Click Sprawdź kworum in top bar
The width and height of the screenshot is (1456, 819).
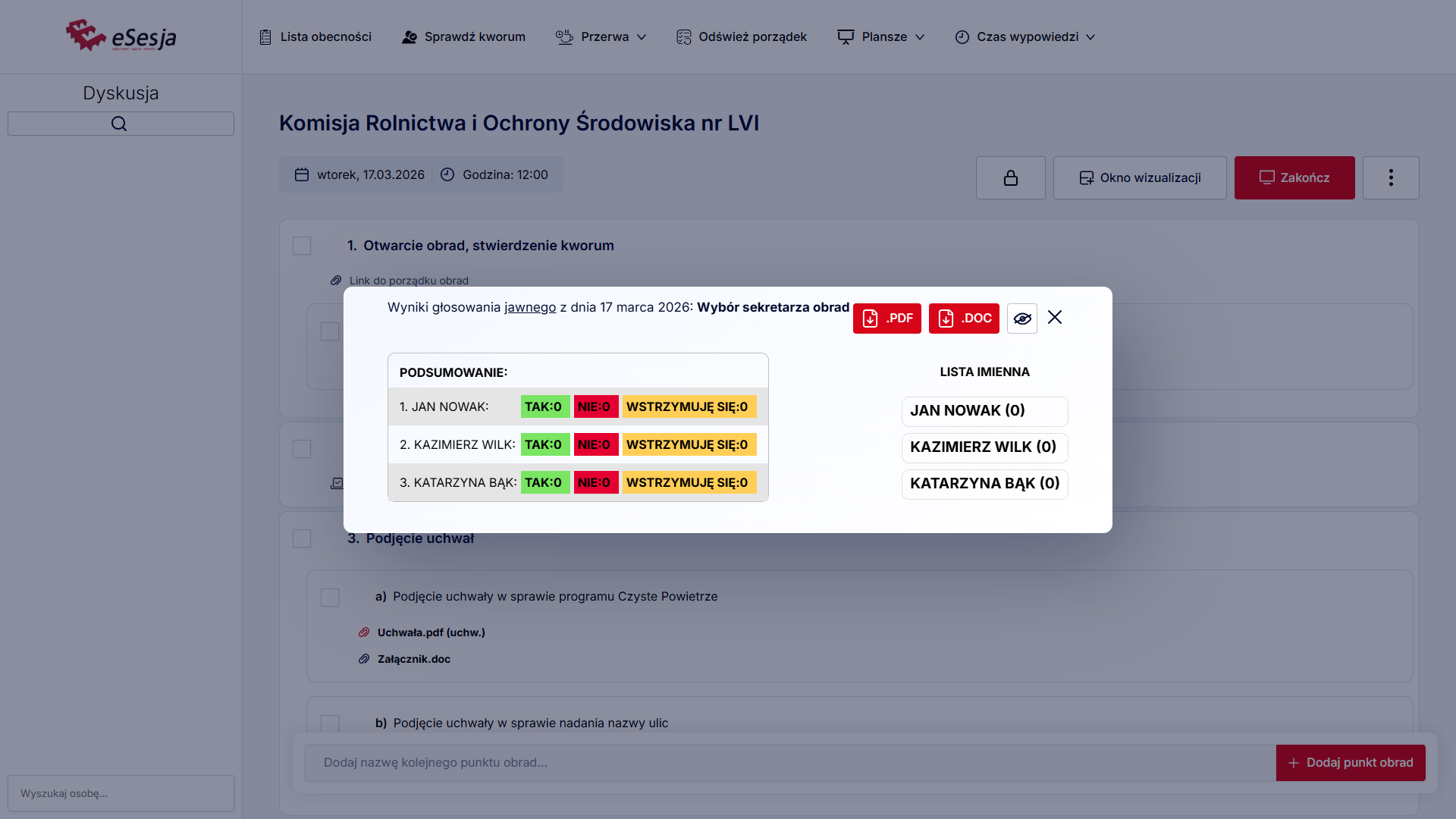463,36
